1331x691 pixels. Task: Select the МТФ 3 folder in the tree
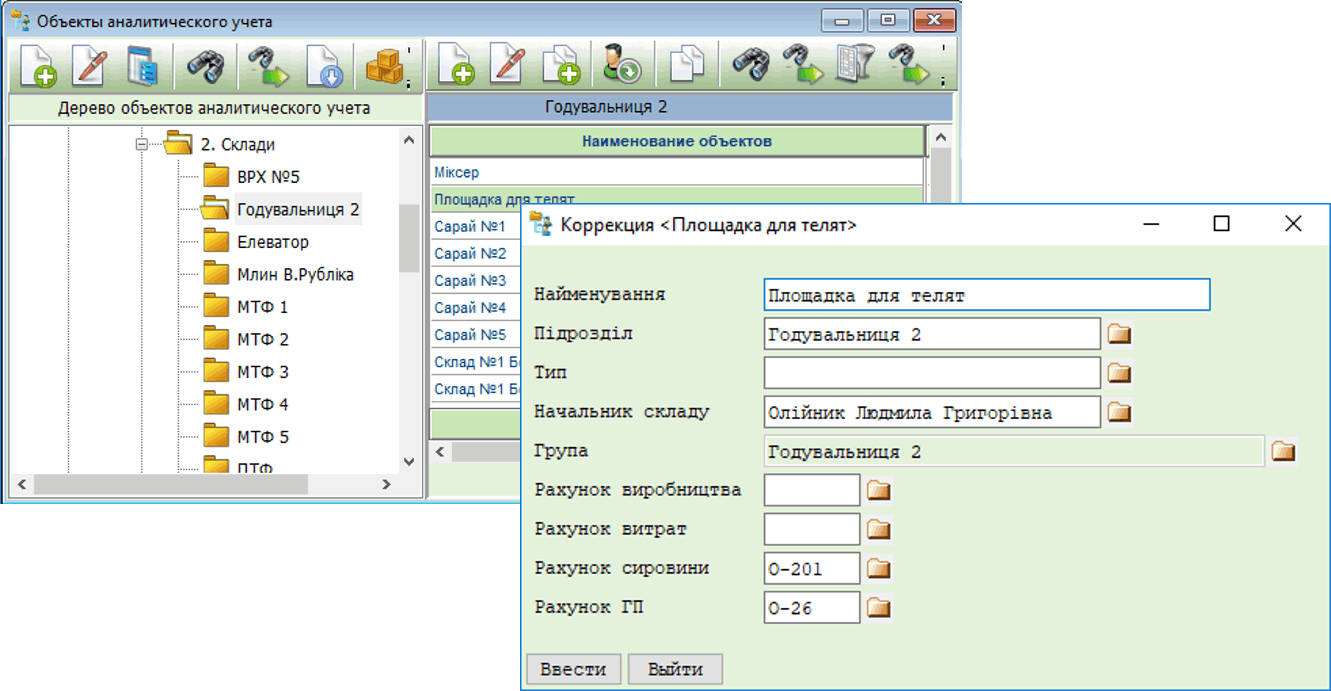point(262,372)
